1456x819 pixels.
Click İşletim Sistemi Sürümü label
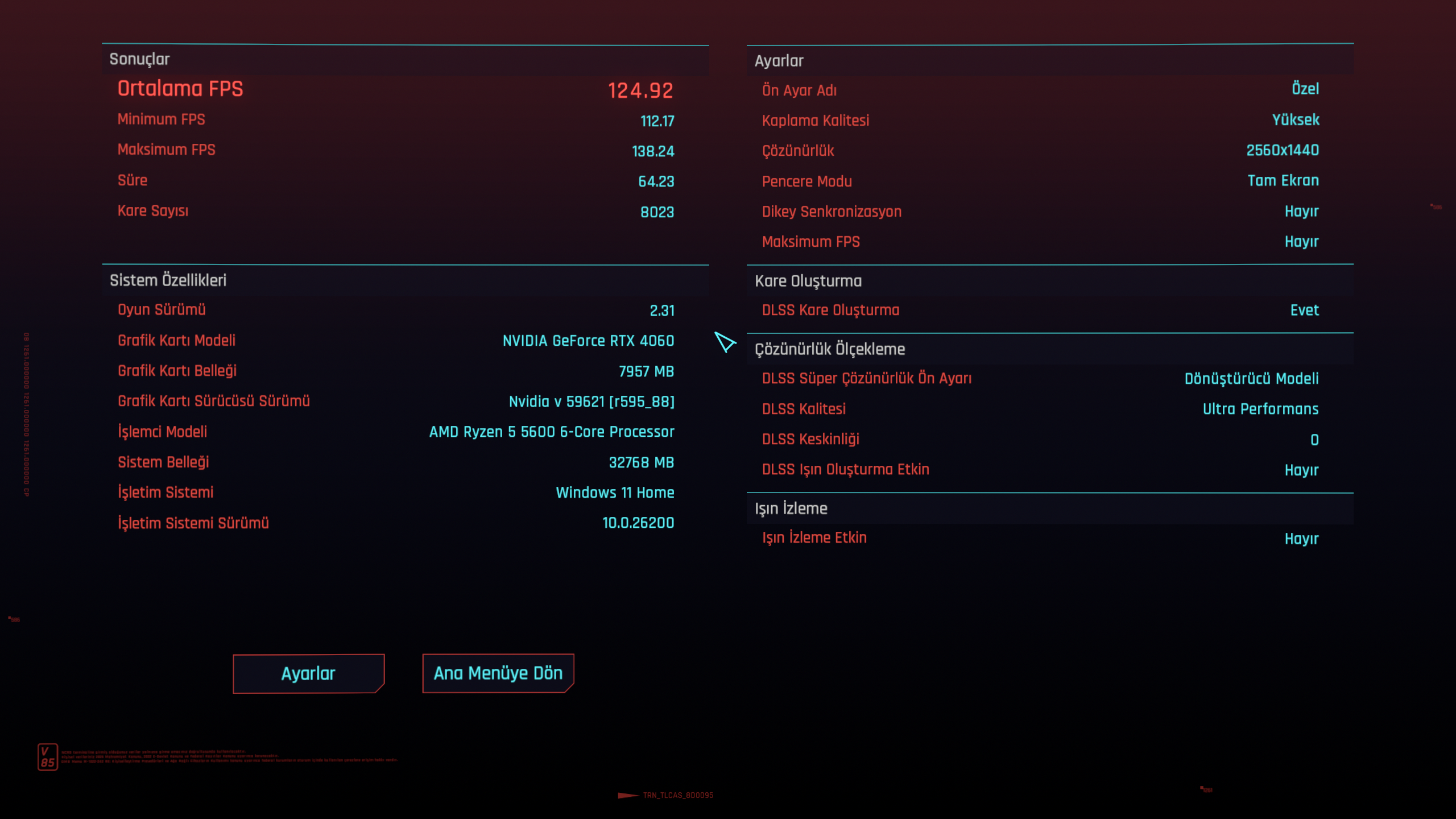coord(193,523)
